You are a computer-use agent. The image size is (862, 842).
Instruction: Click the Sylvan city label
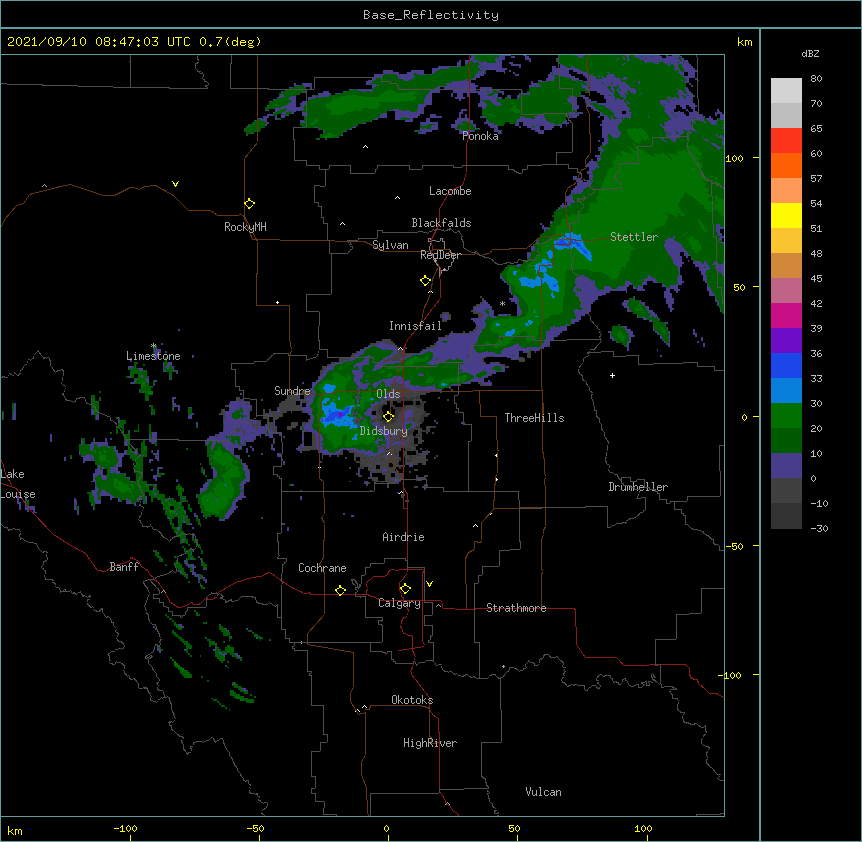[390, 245]
